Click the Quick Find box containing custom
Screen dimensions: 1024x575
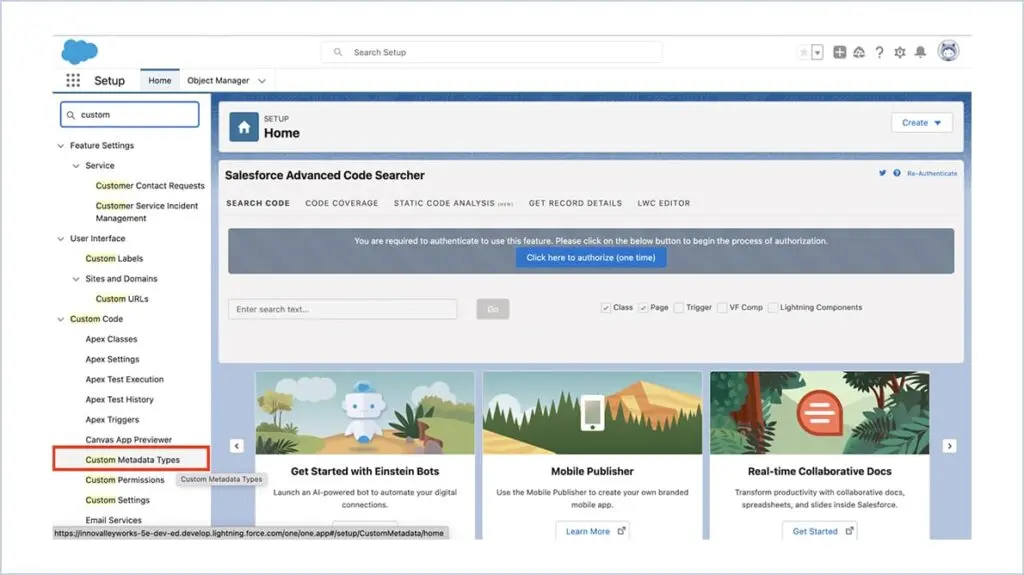tap(130, 114)
